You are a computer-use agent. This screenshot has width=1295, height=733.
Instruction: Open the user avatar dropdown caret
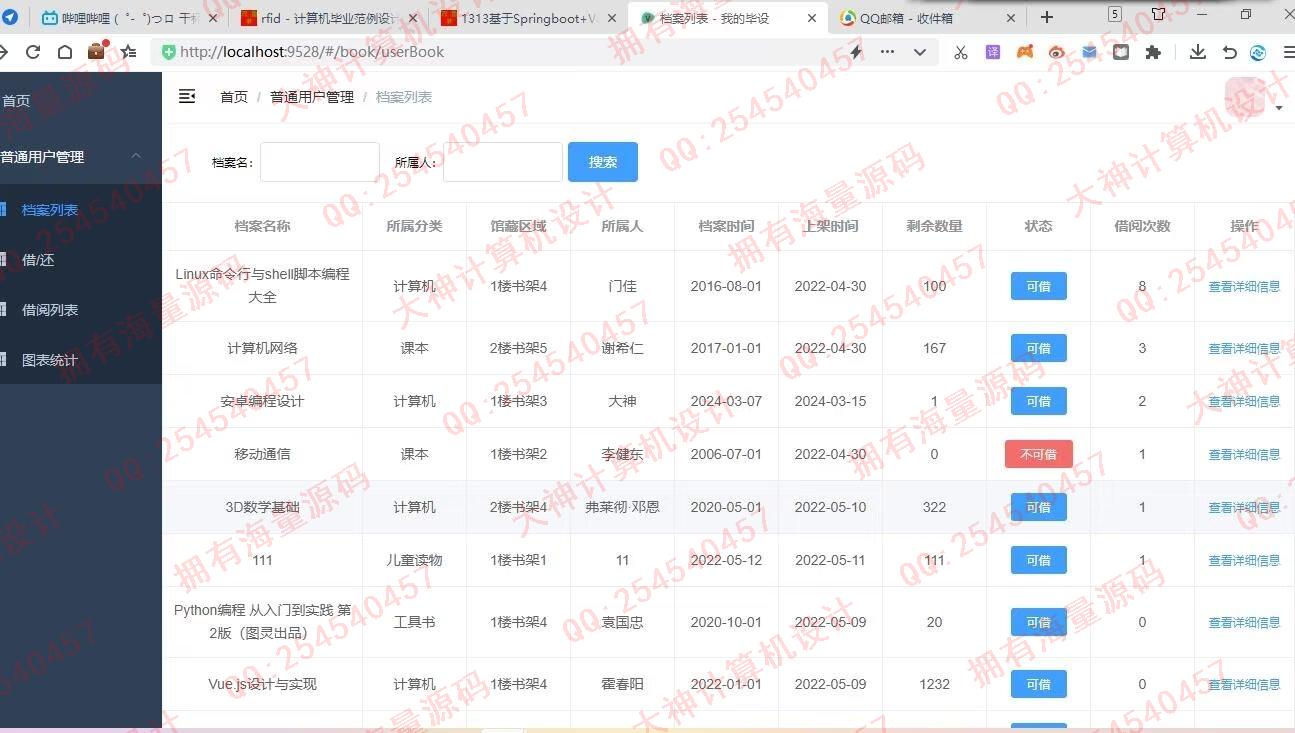[1279, 108]
